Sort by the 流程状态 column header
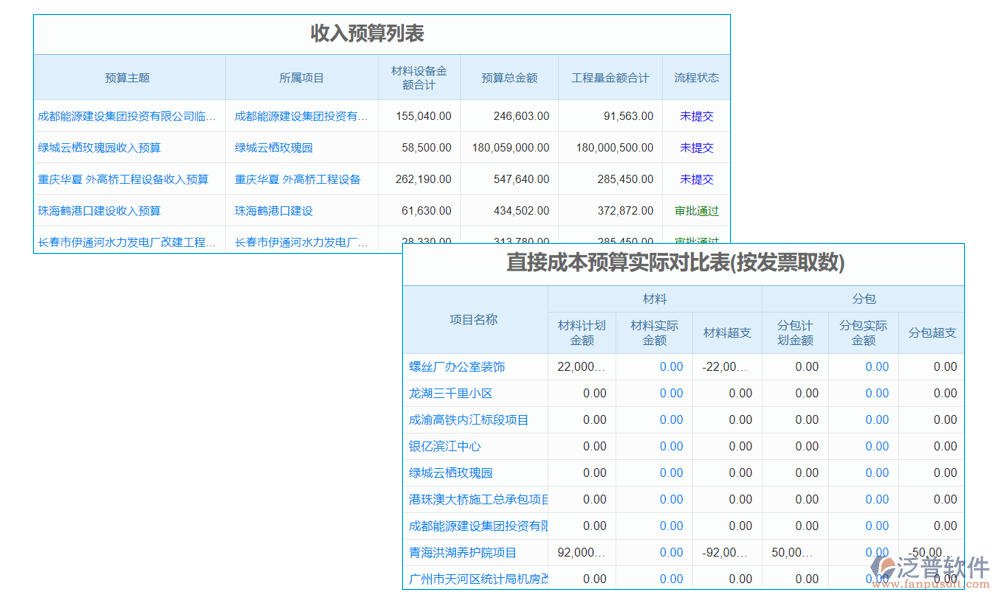The width and height of the screenshot is (1000, 600). tap(696, 76)
